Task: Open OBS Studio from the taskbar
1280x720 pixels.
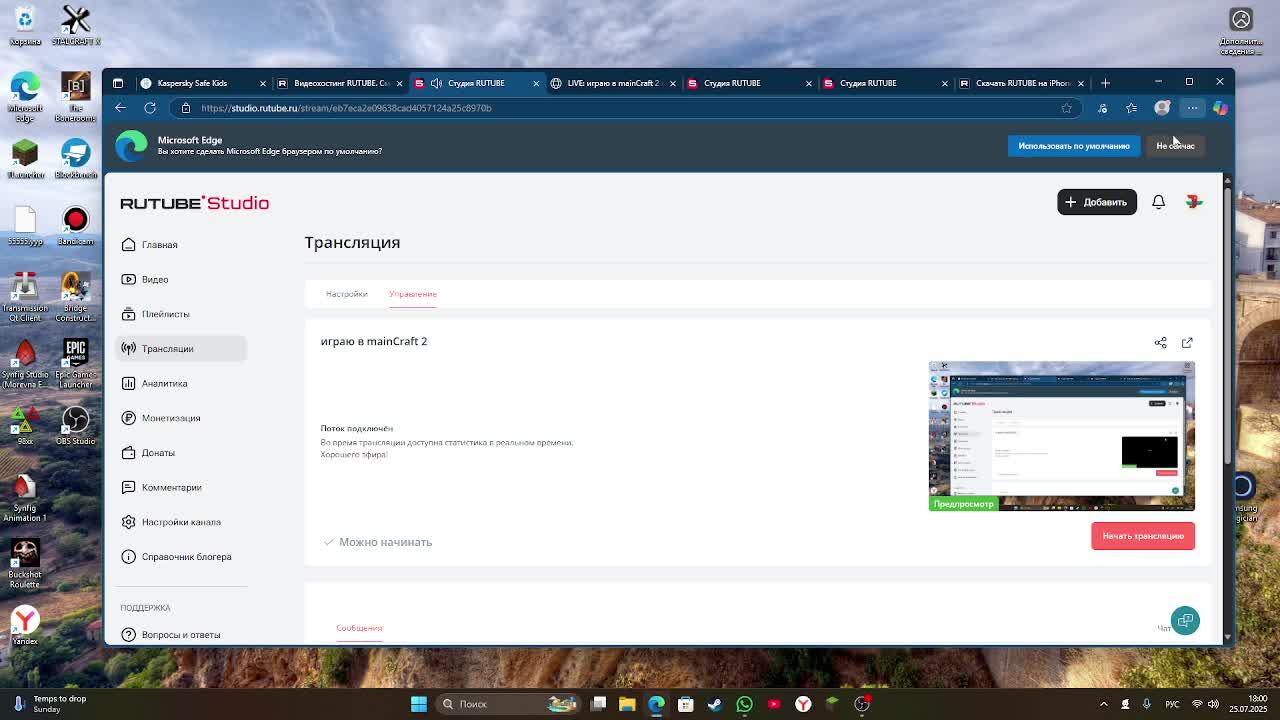Action: pyautogui.click(x=862, y=704)
